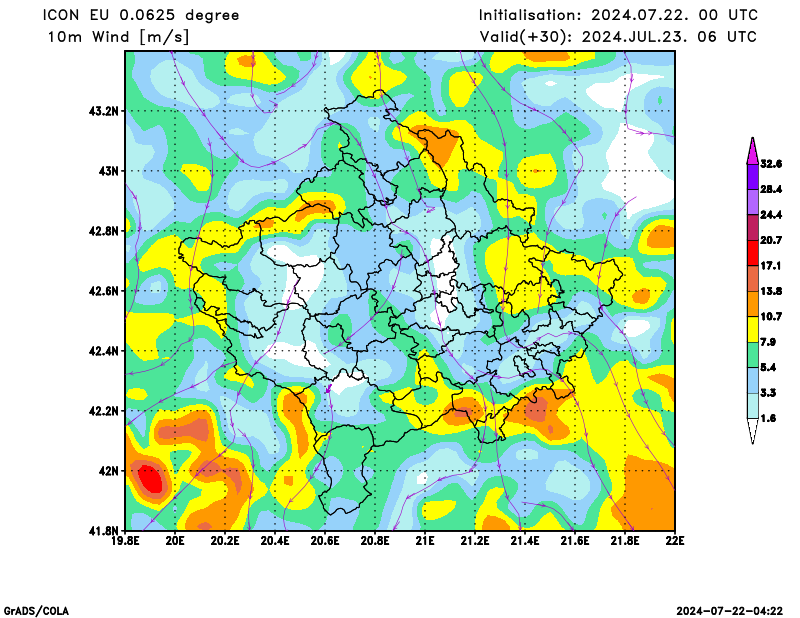800x618 pixels.
Task: Click the 21.4E longitude label
Action: pyautogui.click(x=525, y=541)
